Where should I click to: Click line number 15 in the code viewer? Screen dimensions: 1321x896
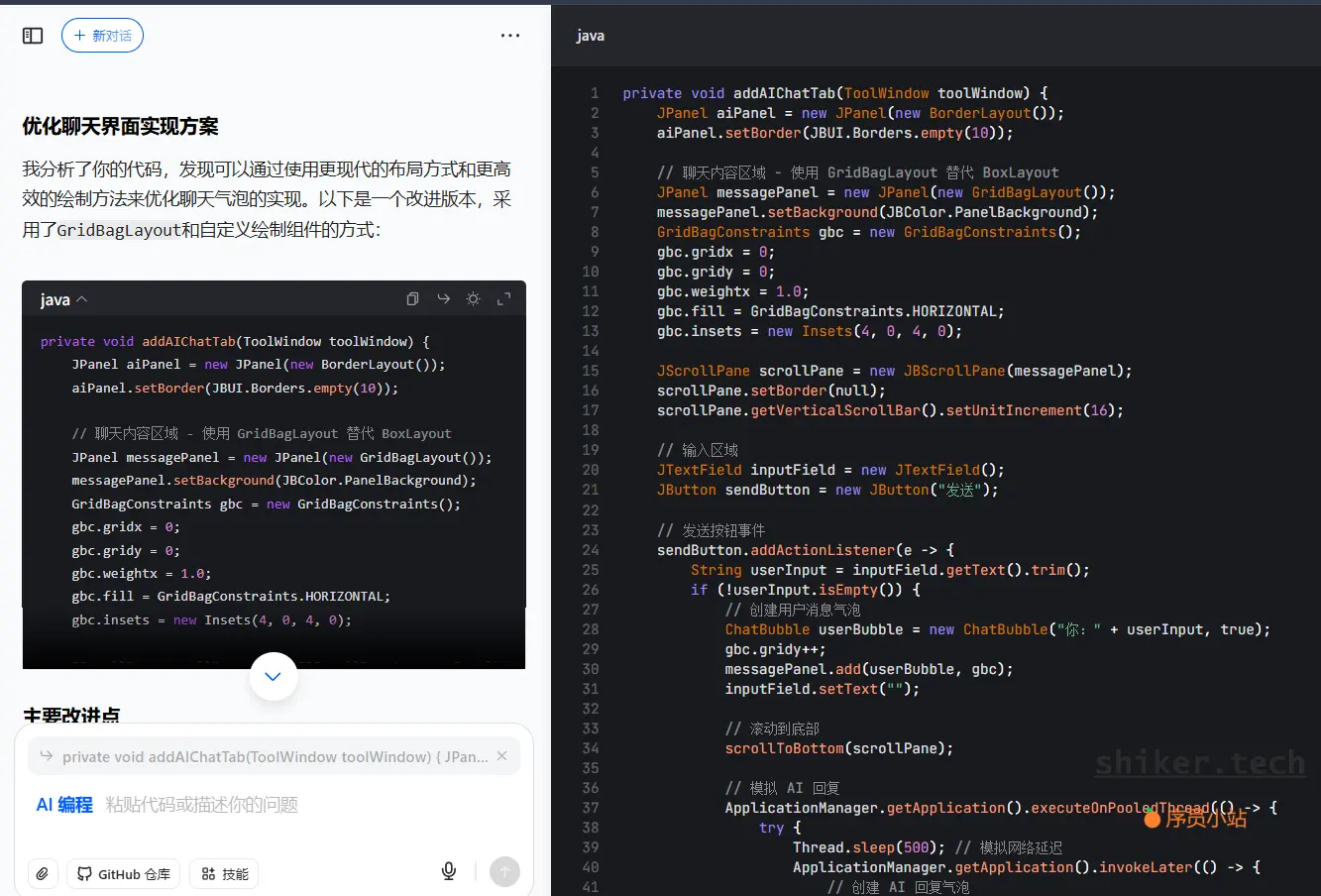[x=591, y=371]
